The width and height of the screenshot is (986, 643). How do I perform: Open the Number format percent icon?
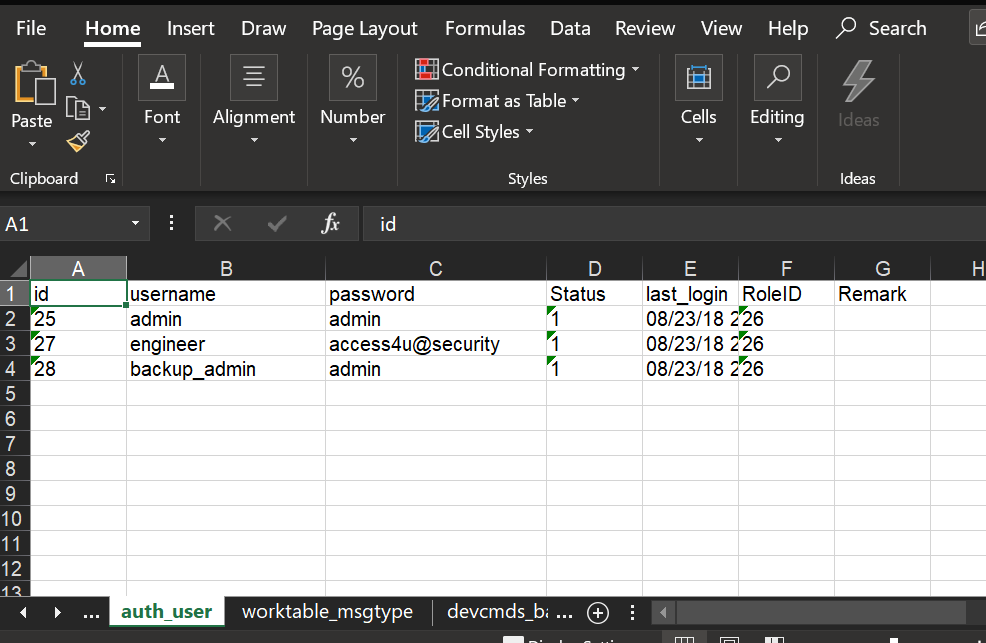coord(352,78)
